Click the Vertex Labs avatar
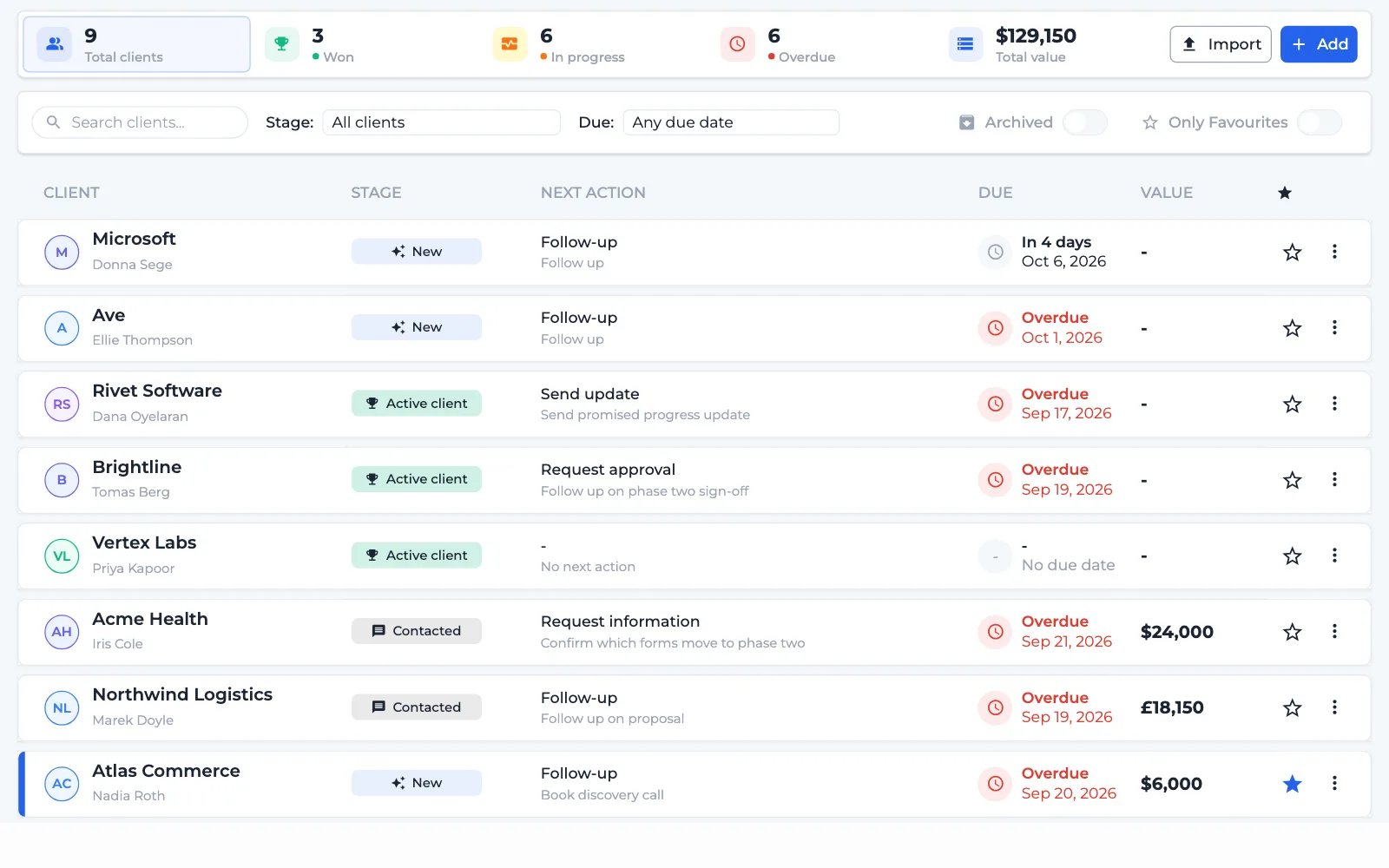The image size is (1389, 868). (x=62, y=556)
